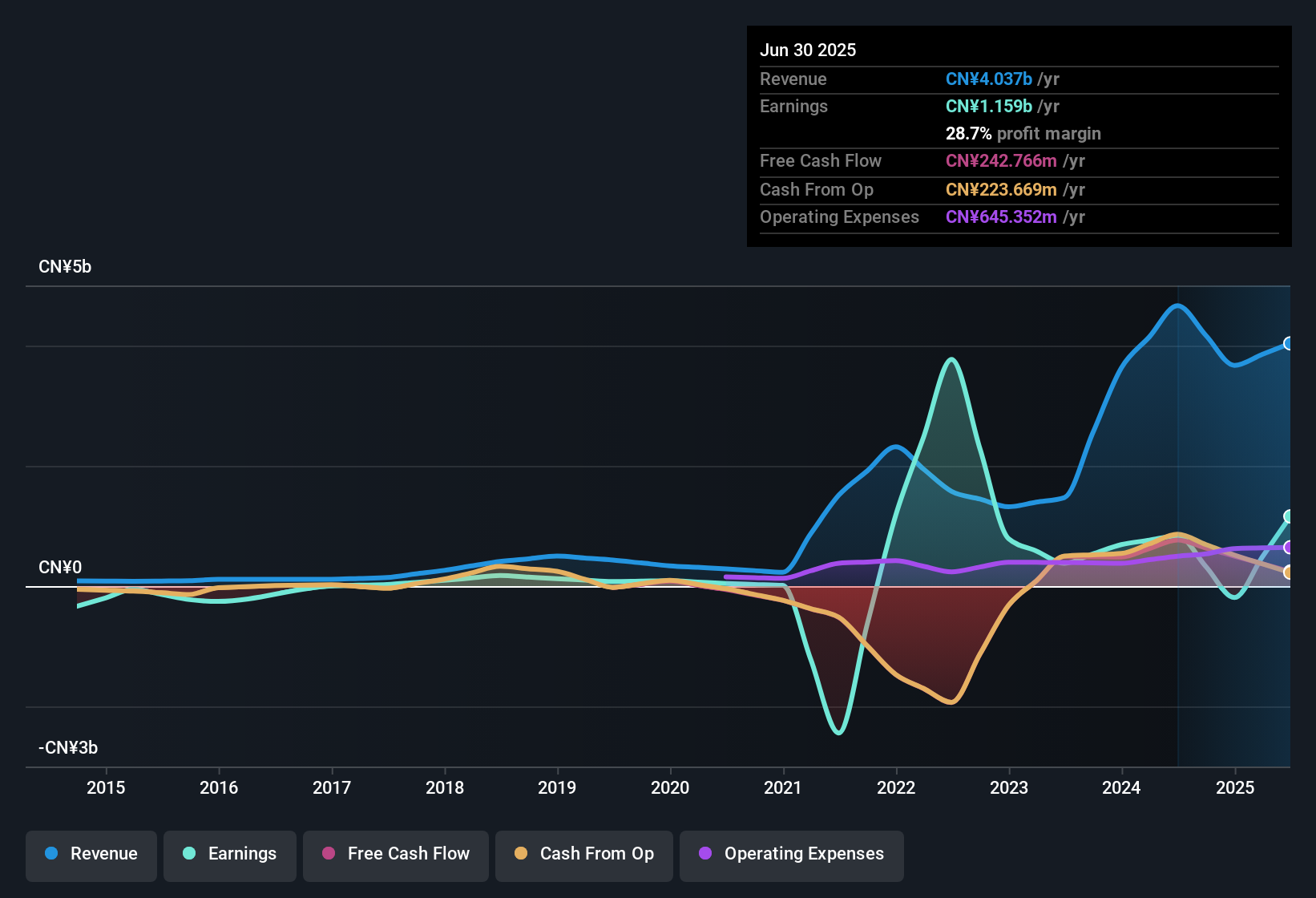Click the 28.7% profit margin text
Image resolution: width=1316 pixels, height=898 pixels.
click(1023, 133)
